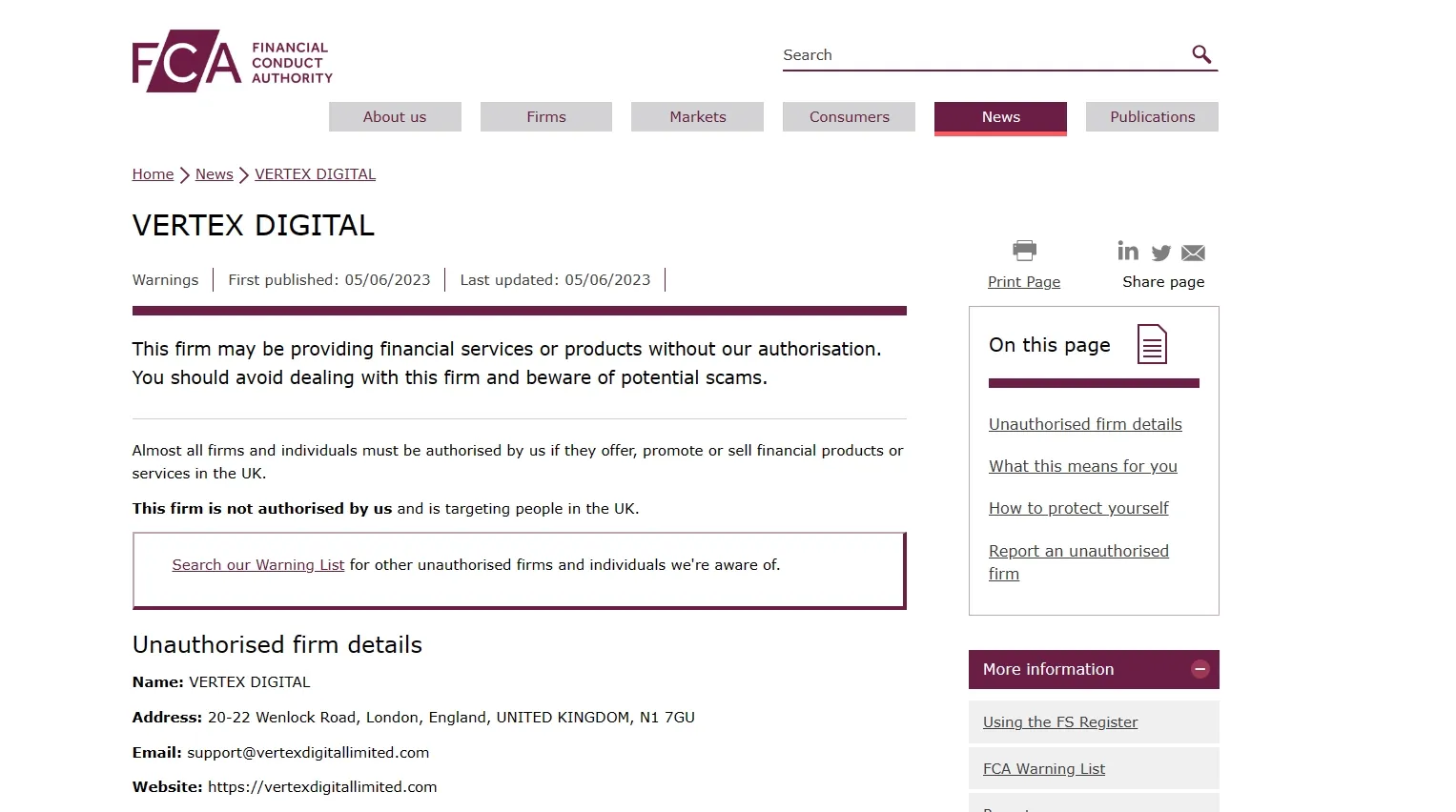This screenshot has height=812, width=1456.
Task: Click the More information panel header
Action: [x=1094, y=669]
